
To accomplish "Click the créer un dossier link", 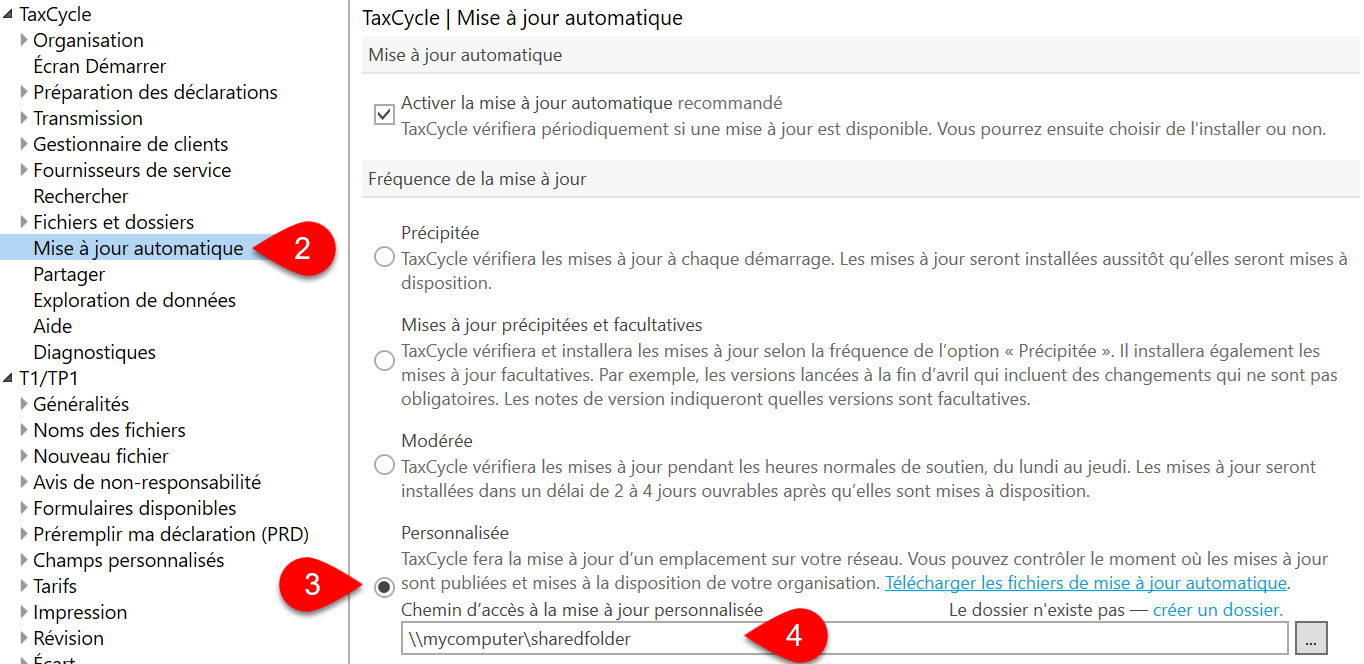I will [1217, 609].
